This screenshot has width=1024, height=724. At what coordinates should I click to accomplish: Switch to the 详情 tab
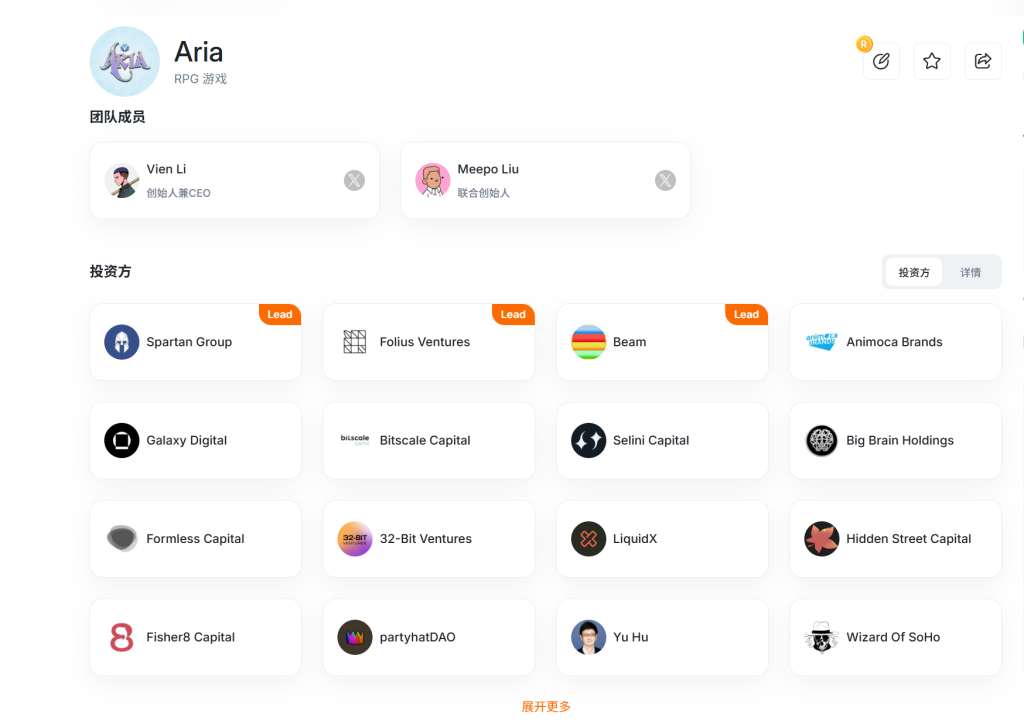point(970,272)
